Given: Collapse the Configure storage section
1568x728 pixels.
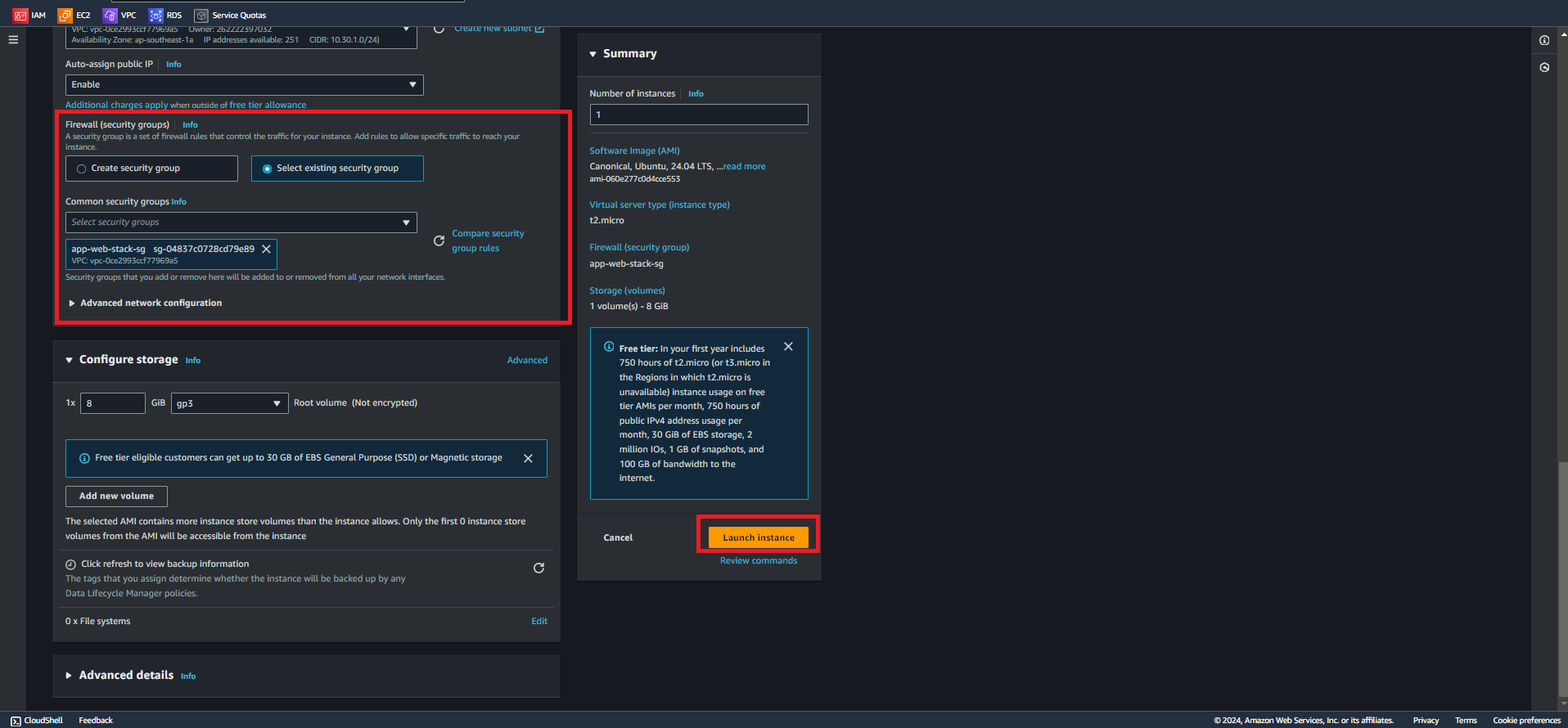Looking at the screenshot, I should (x=69, y=360).
